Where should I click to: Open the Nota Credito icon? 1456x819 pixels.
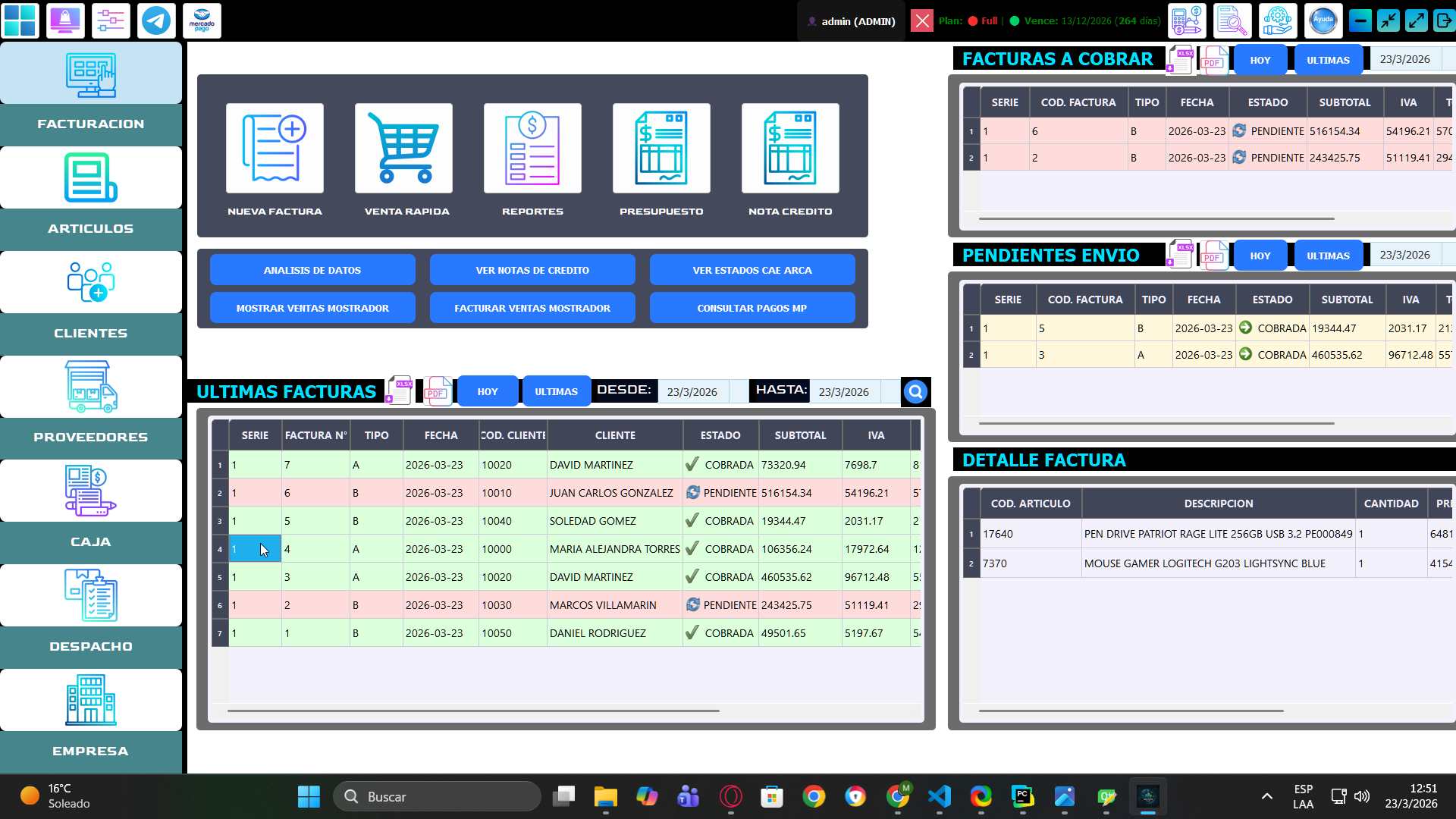790,149
